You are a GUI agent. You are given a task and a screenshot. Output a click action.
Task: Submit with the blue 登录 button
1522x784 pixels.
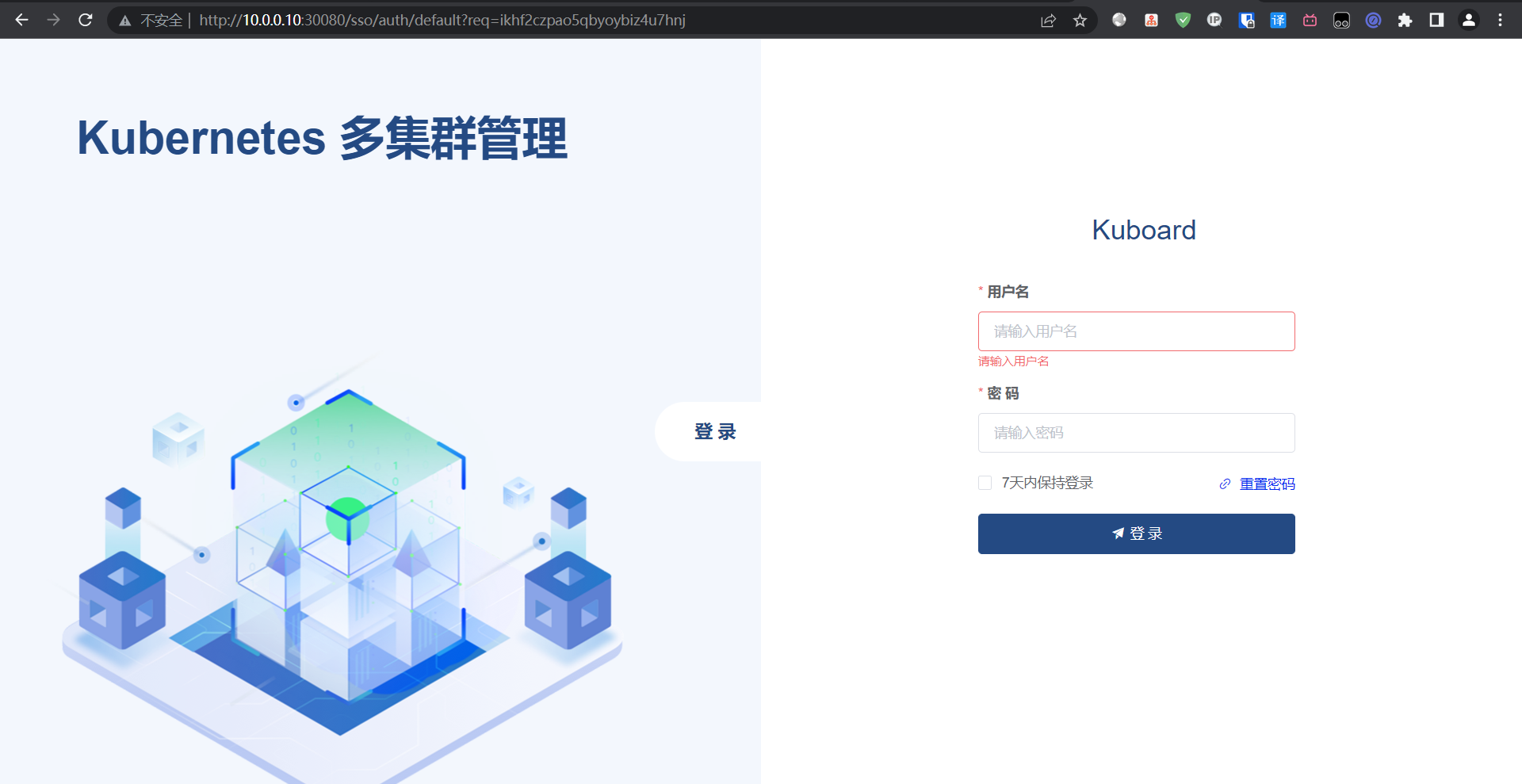(1137, 534)
